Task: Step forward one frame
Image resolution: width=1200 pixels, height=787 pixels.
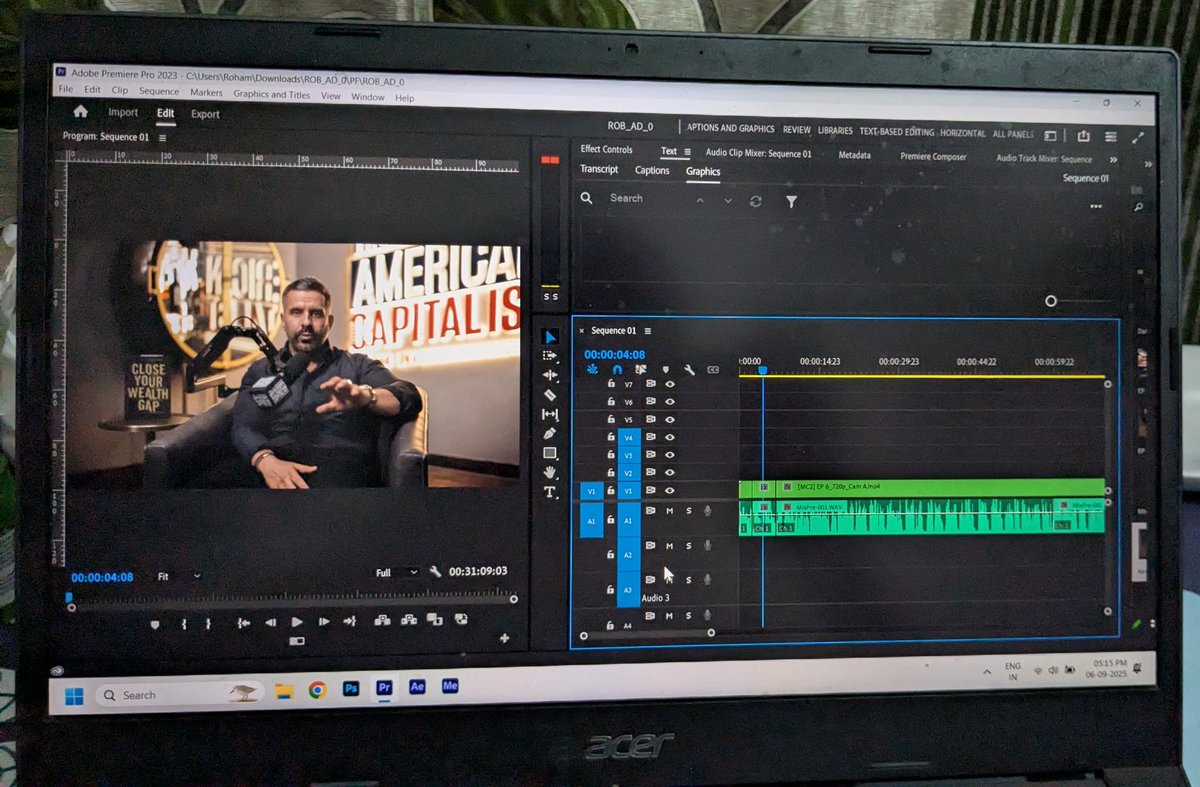Action: (x=323, y=622)
